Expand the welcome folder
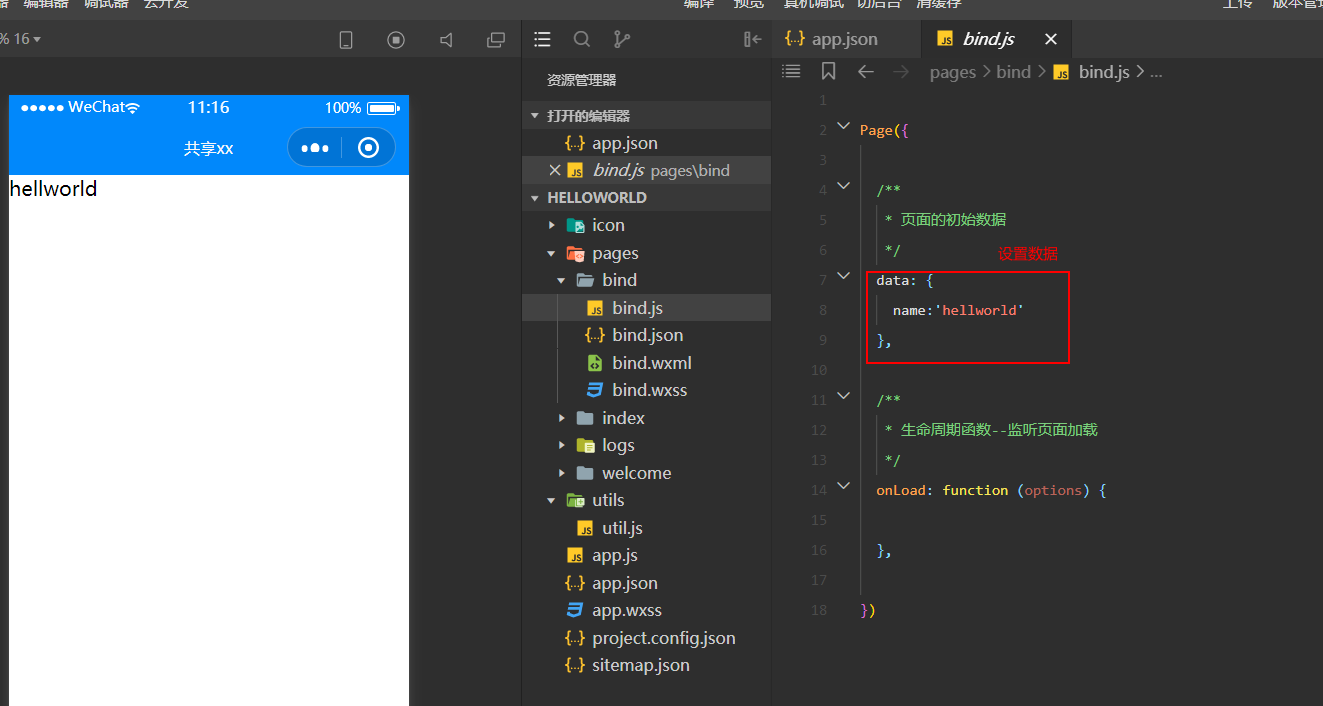This screenshot has width=1323, height=706. 562,473
